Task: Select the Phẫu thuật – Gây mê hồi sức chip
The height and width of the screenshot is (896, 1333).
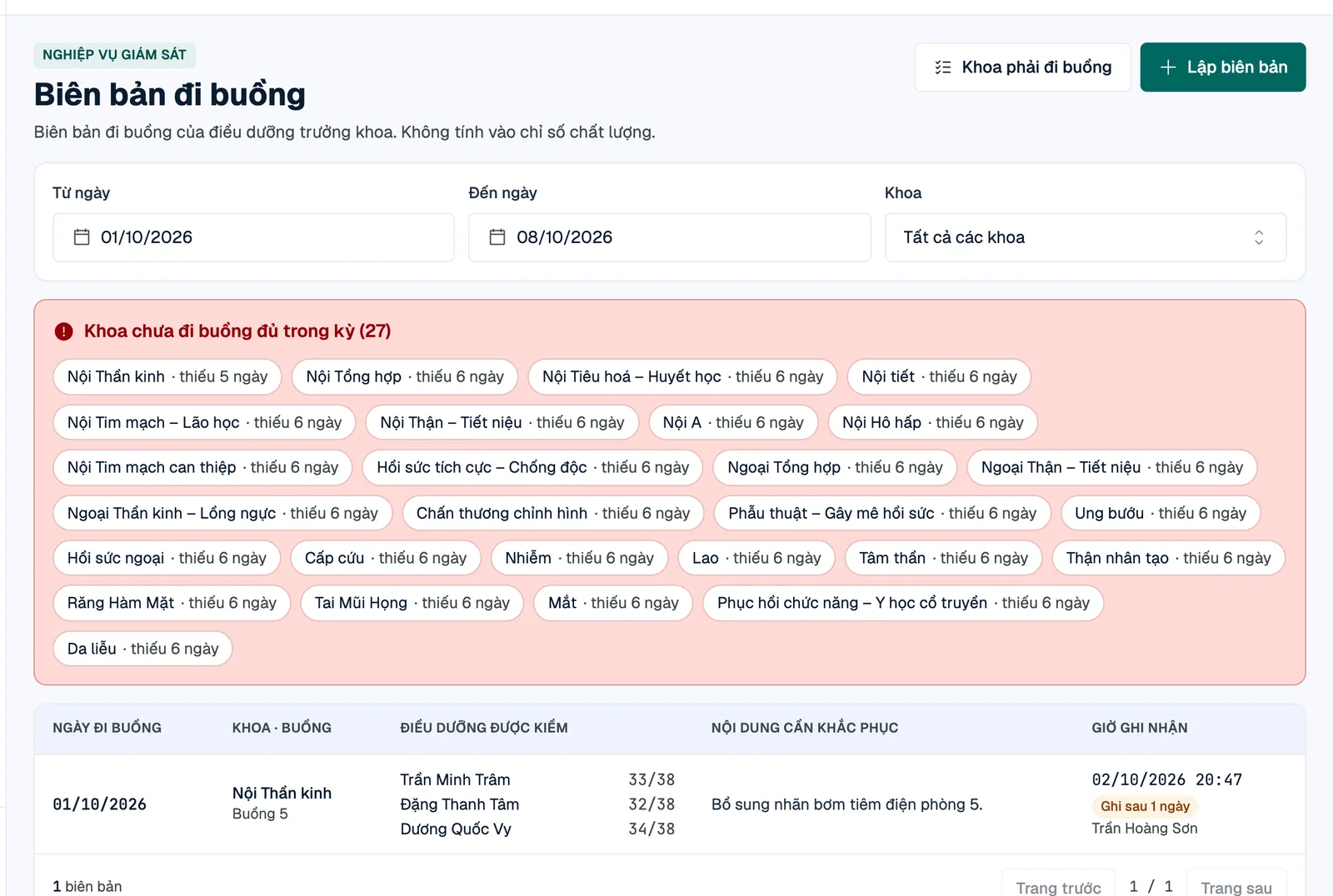Action: point(882,513)
